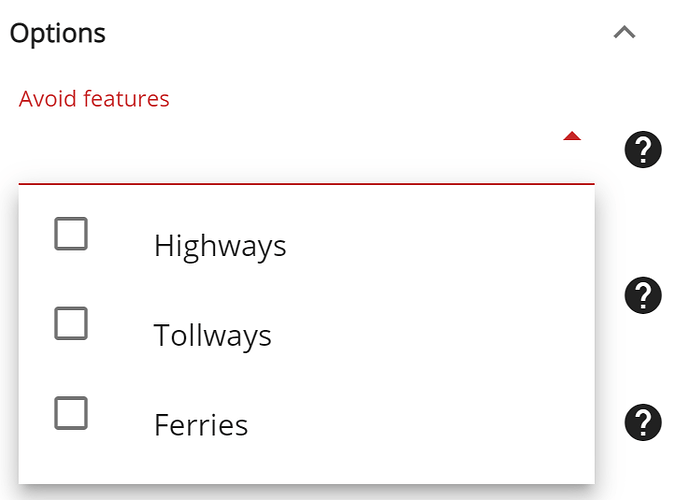Viewport: 675px width, 500px height.
Task: Close the Avoid features dropdown list
Action: point(572,136)
